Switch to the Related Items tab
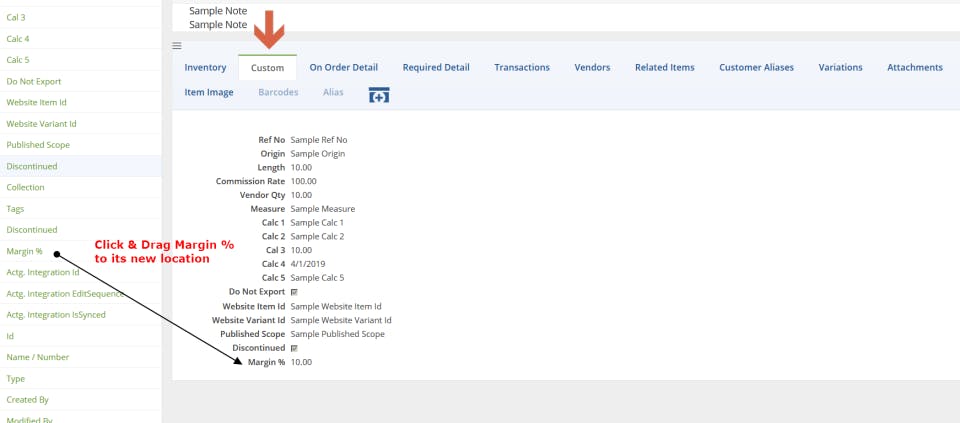Image resolution: width=960 pixels, height=423 pixels. point(665,67)
